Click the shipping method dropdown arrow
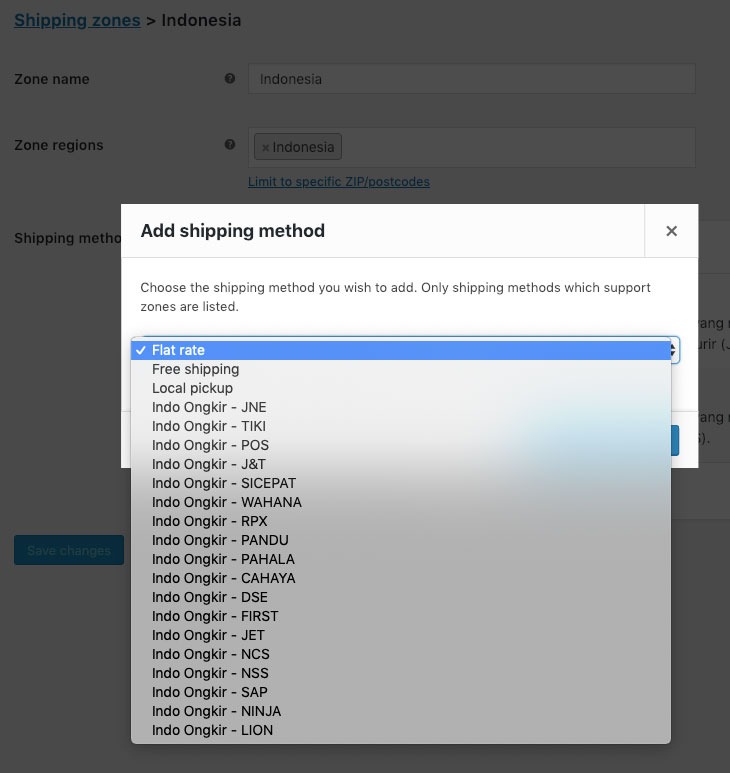This screenshot has width=730, height=773. pos(673,350)
